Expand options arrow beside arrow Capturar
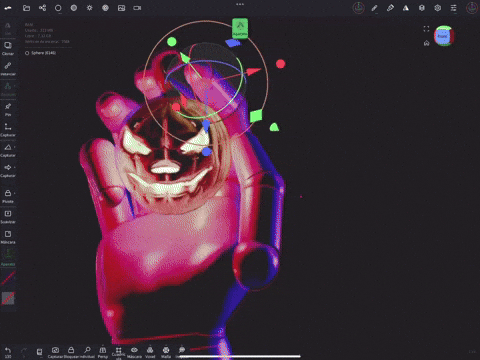Image resolution: width=480 pixels, height=360 pixels. pos(15,167)
